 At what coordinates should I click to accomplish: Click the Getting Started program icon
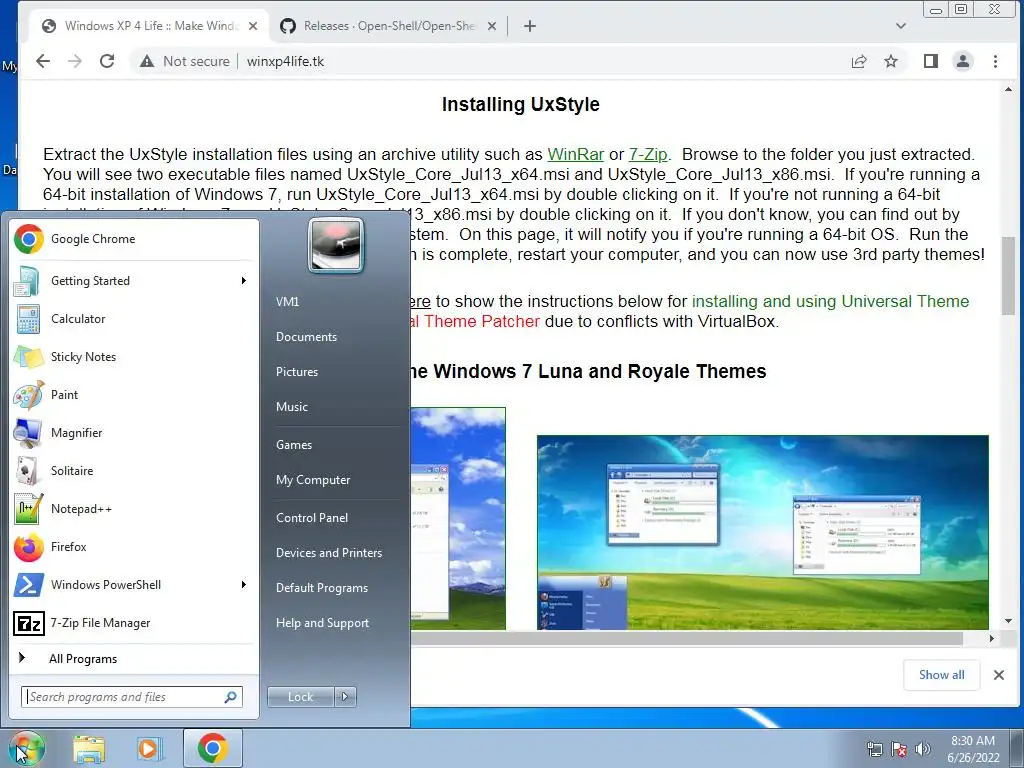27,281
